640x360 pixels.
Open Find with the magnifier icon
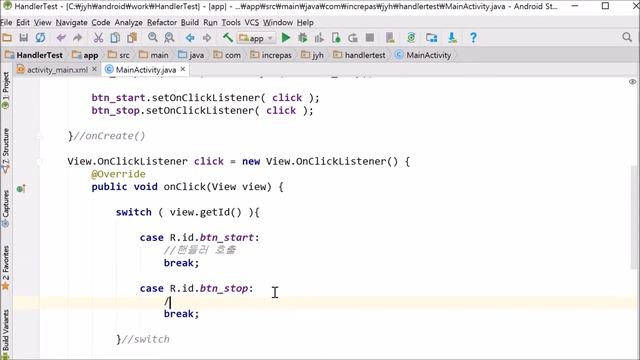[x=153, y=38]
